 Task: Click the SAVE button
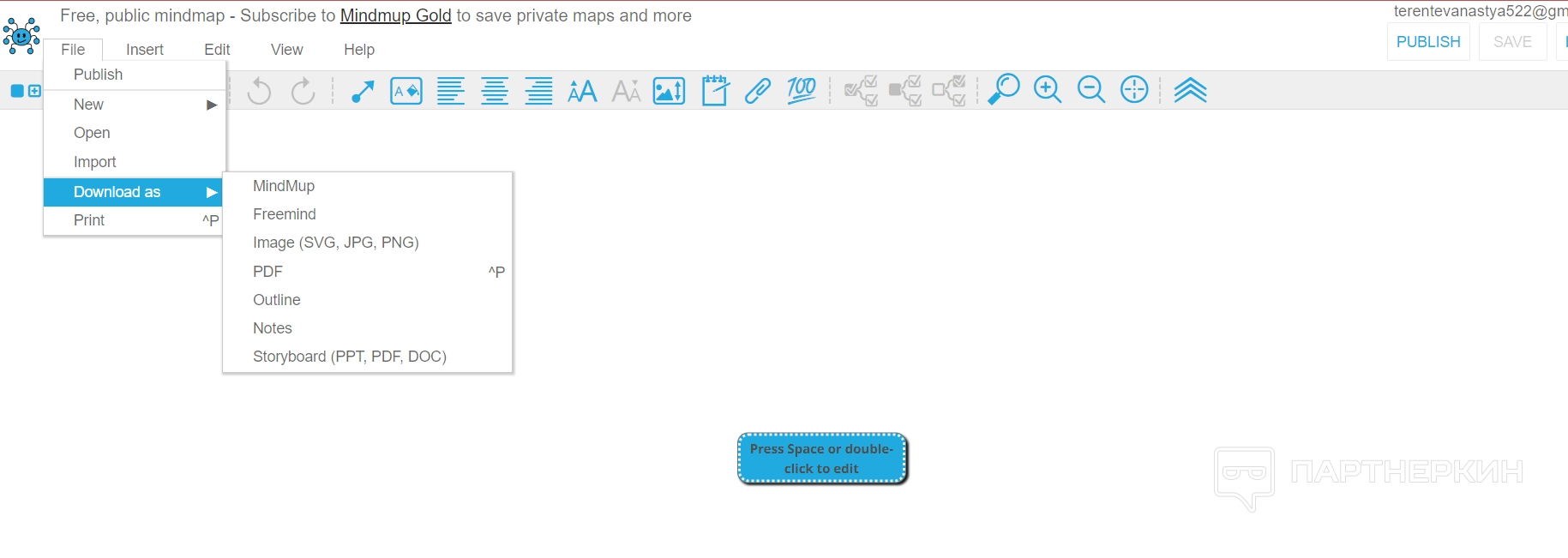tap(1512, 42)
